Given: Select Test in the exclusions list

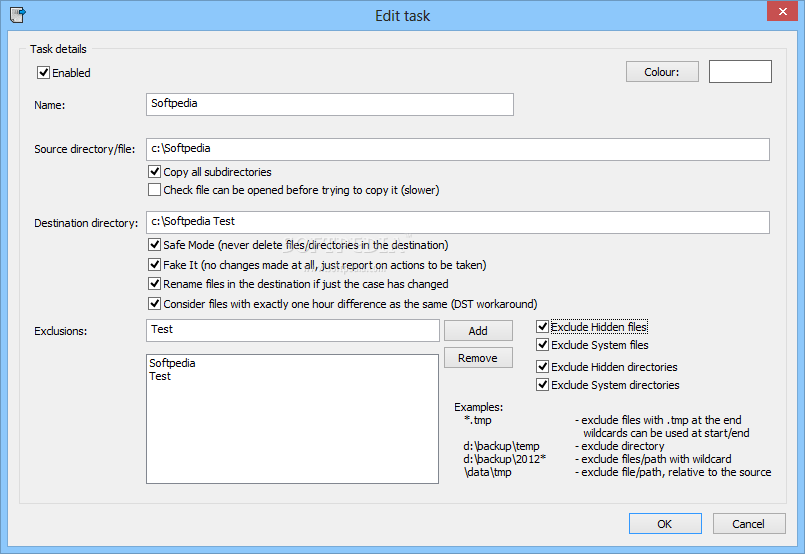Looking at the screenshot, I should [160, 376].
